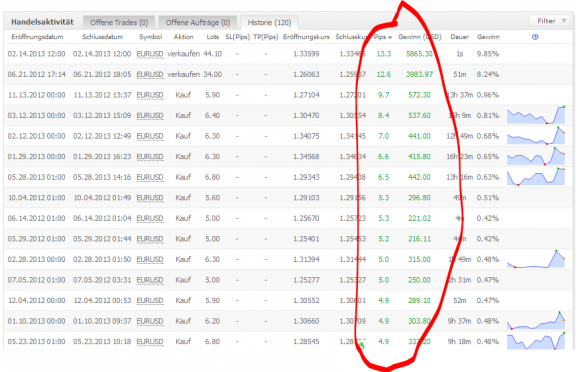580x372 pixels.
Task: Click profit value 572.30
Action: point(419,95)
